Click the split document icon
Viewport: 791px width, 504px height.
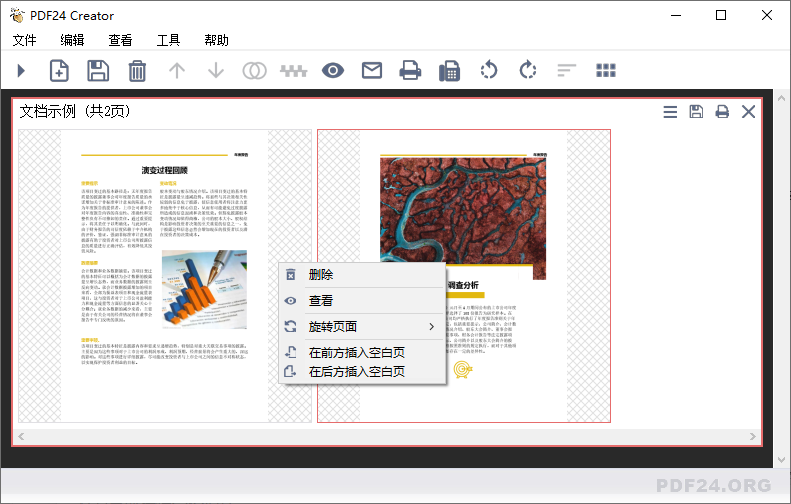click(294, 71)
